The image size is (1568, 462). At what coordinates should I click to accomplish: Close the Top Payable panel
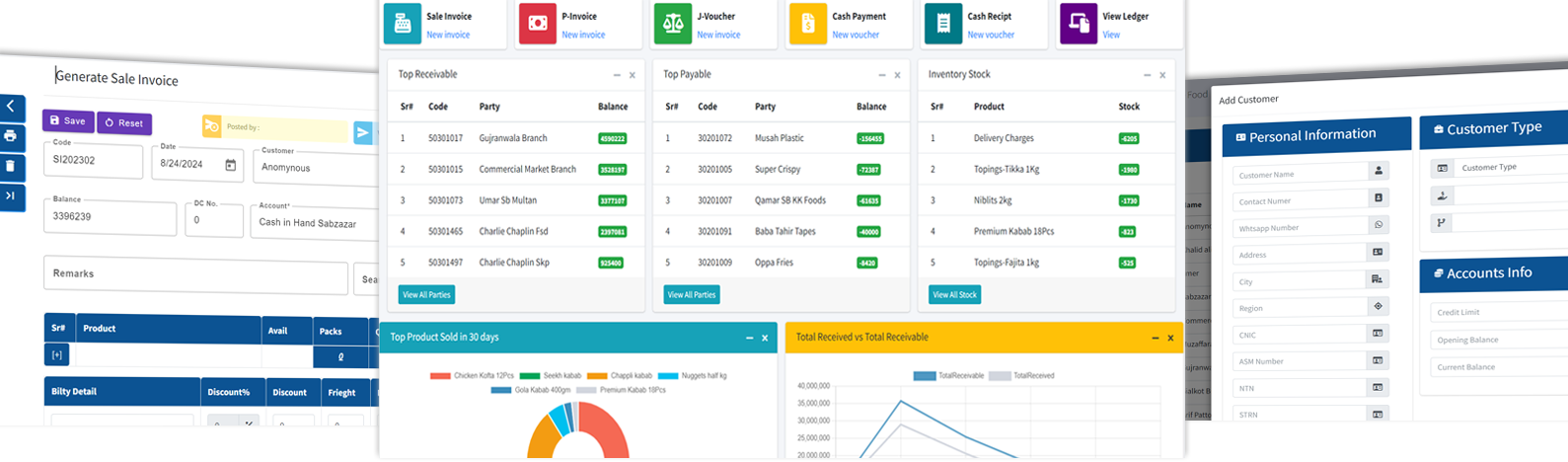click(x=897, y=75)
